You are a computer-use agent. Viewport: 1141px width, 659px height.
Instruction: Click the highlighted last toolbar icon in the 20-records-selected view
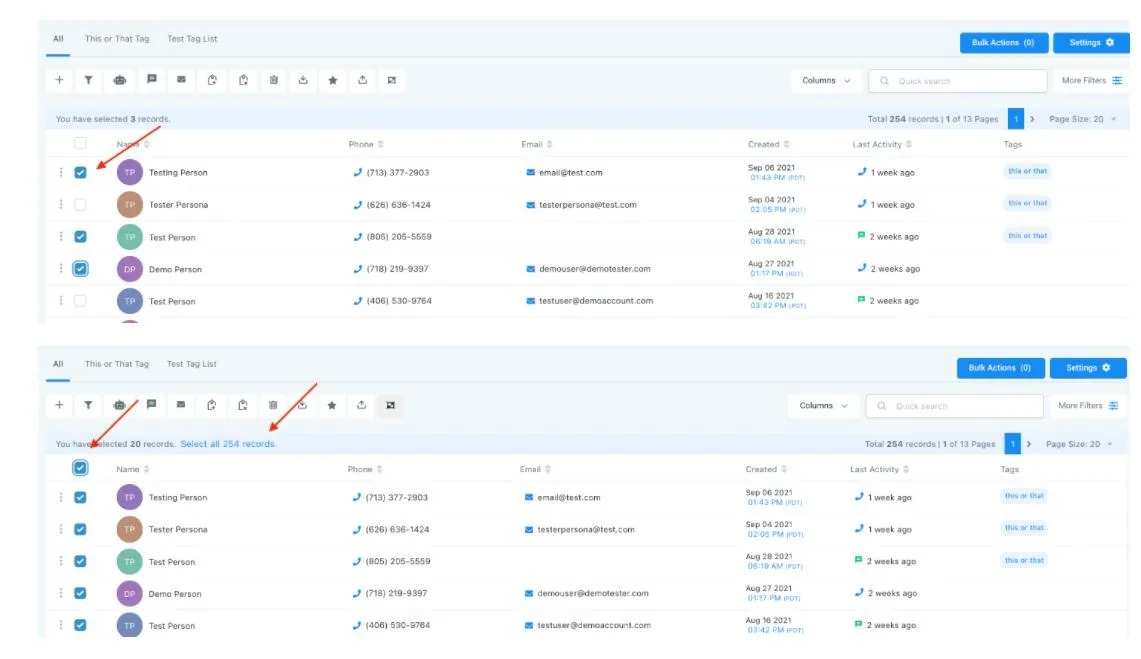(x=391, y=405)
